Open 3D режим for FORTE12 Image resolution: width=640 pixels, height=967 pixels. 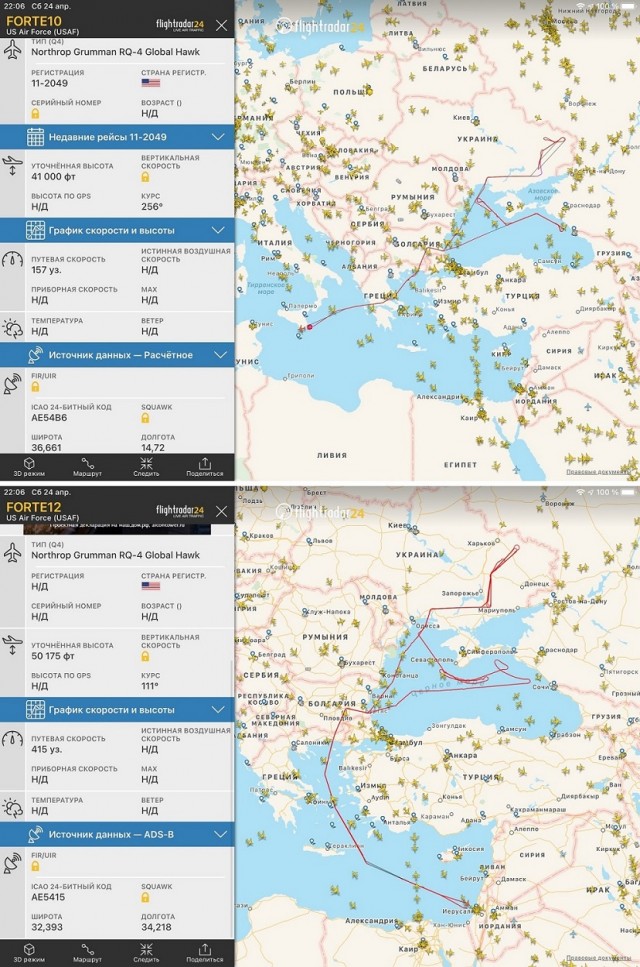(x=29, y=953)
